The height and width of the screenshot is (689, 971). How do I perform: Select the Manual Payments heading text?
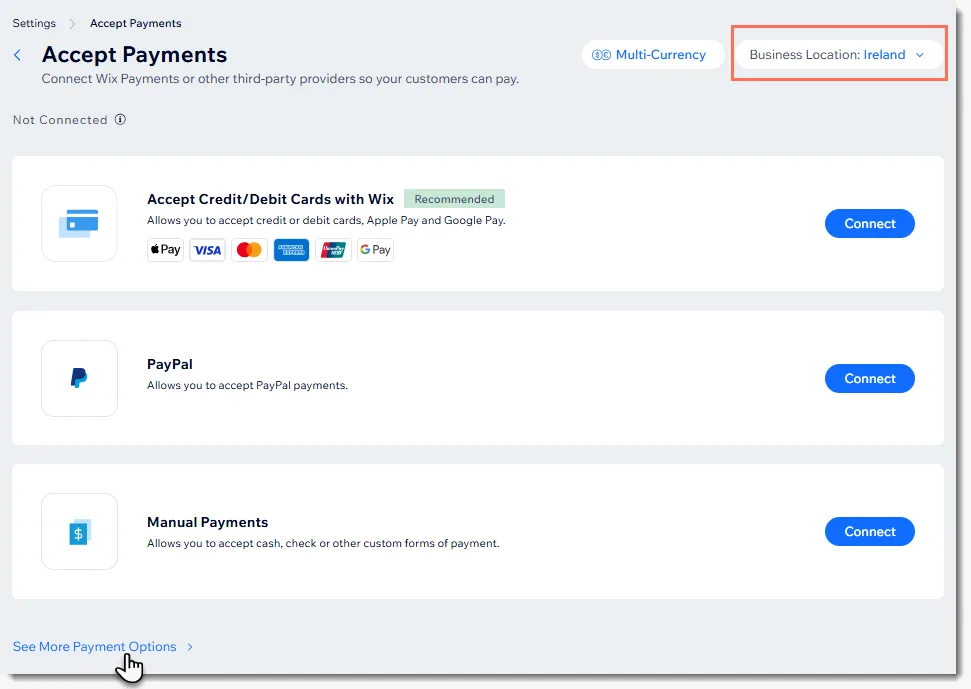click(207, 522)
